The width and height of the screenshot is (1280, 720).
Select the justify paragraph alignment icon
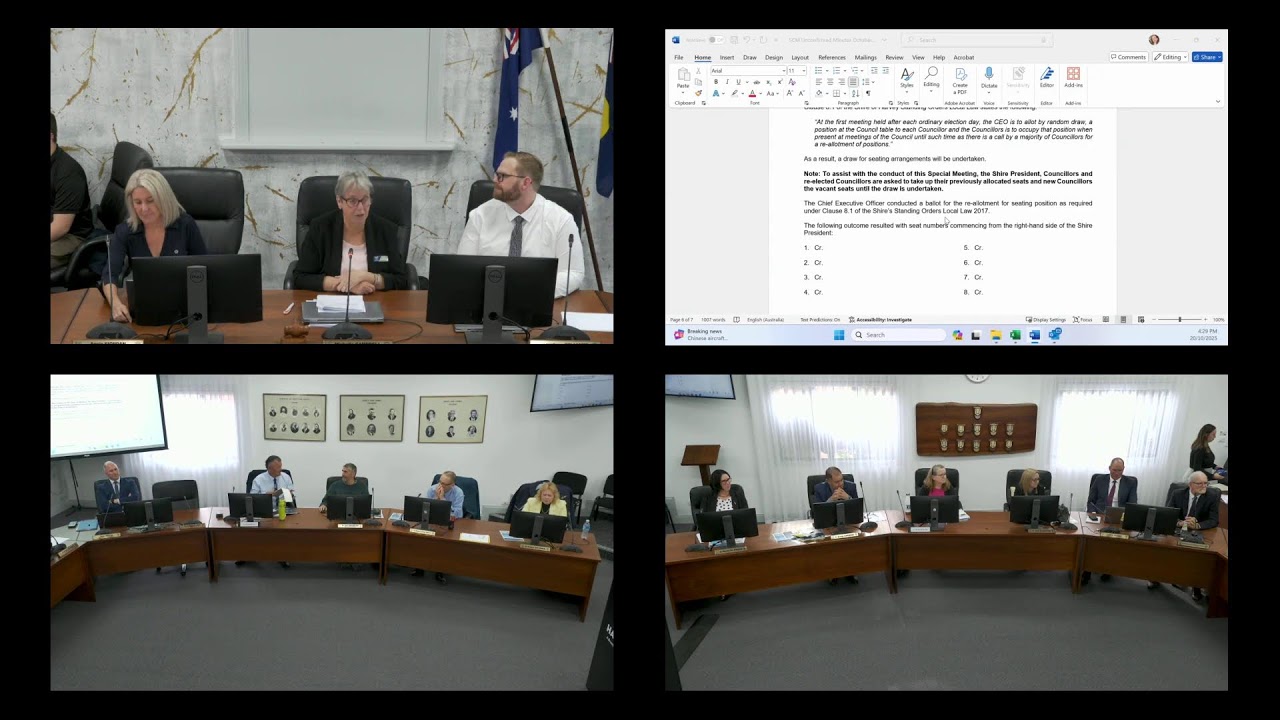pos(853,82)
